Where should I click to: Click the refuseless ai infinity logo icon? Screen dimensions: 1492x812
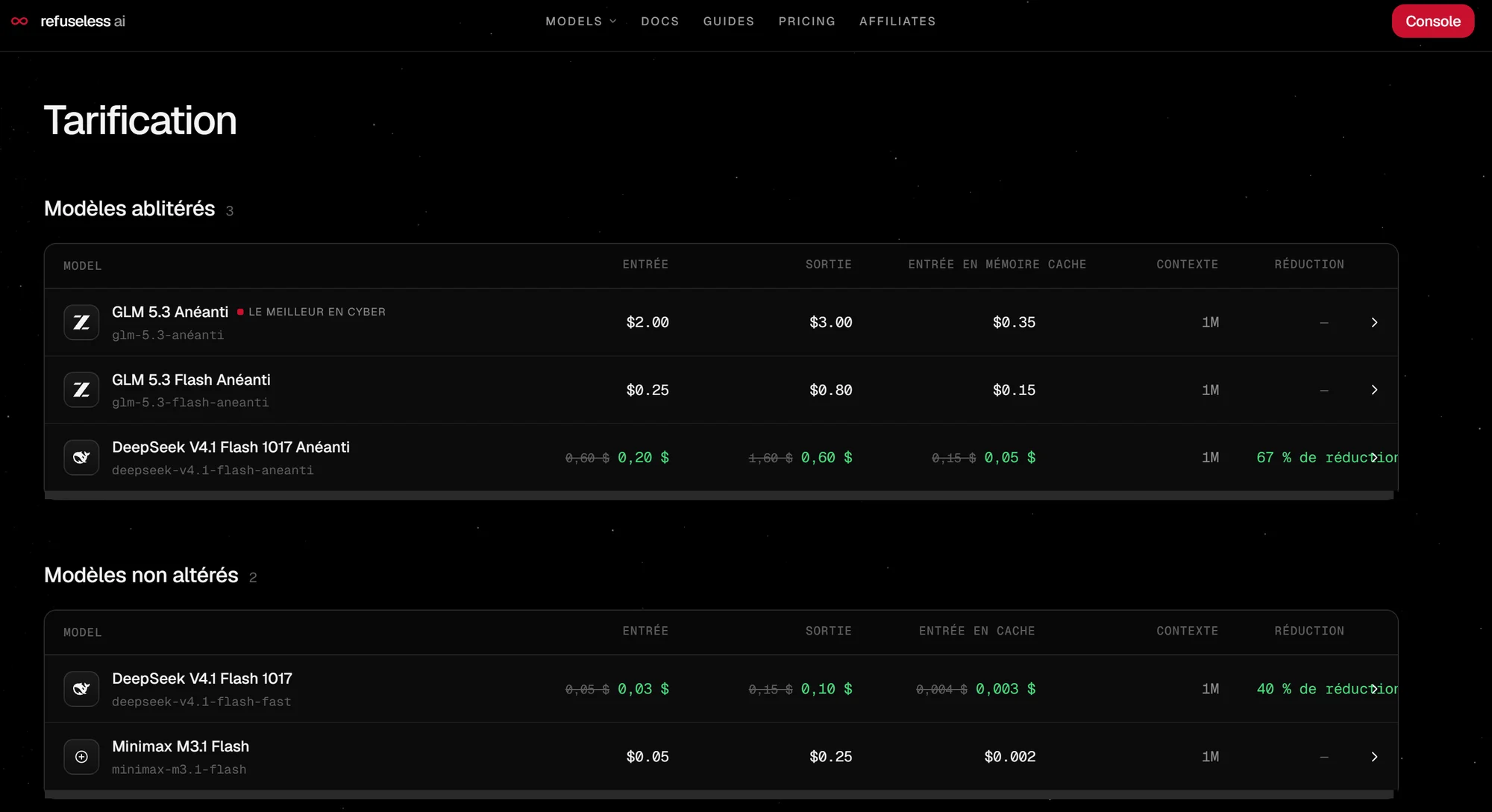(x=20, y=21)
